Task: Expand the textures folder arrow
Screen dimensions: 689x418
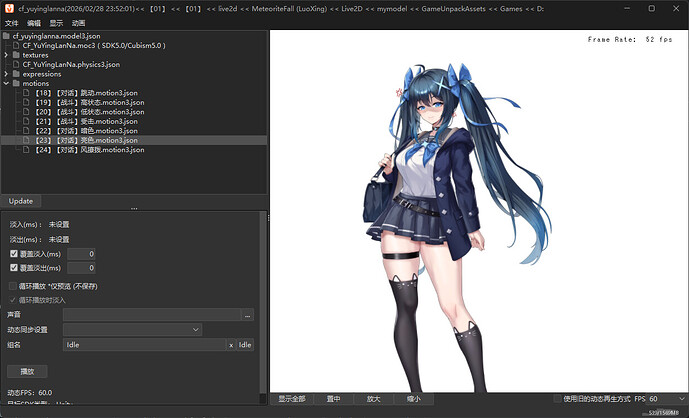Action: coord(5,55)
